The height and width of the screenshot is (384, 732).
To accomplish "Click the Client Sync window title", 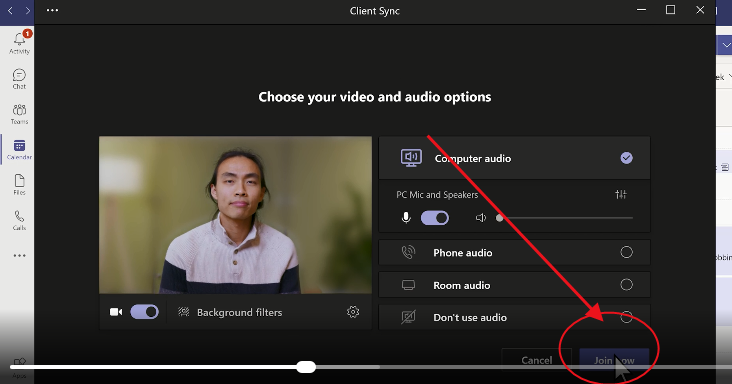I will tap(375, 11).
